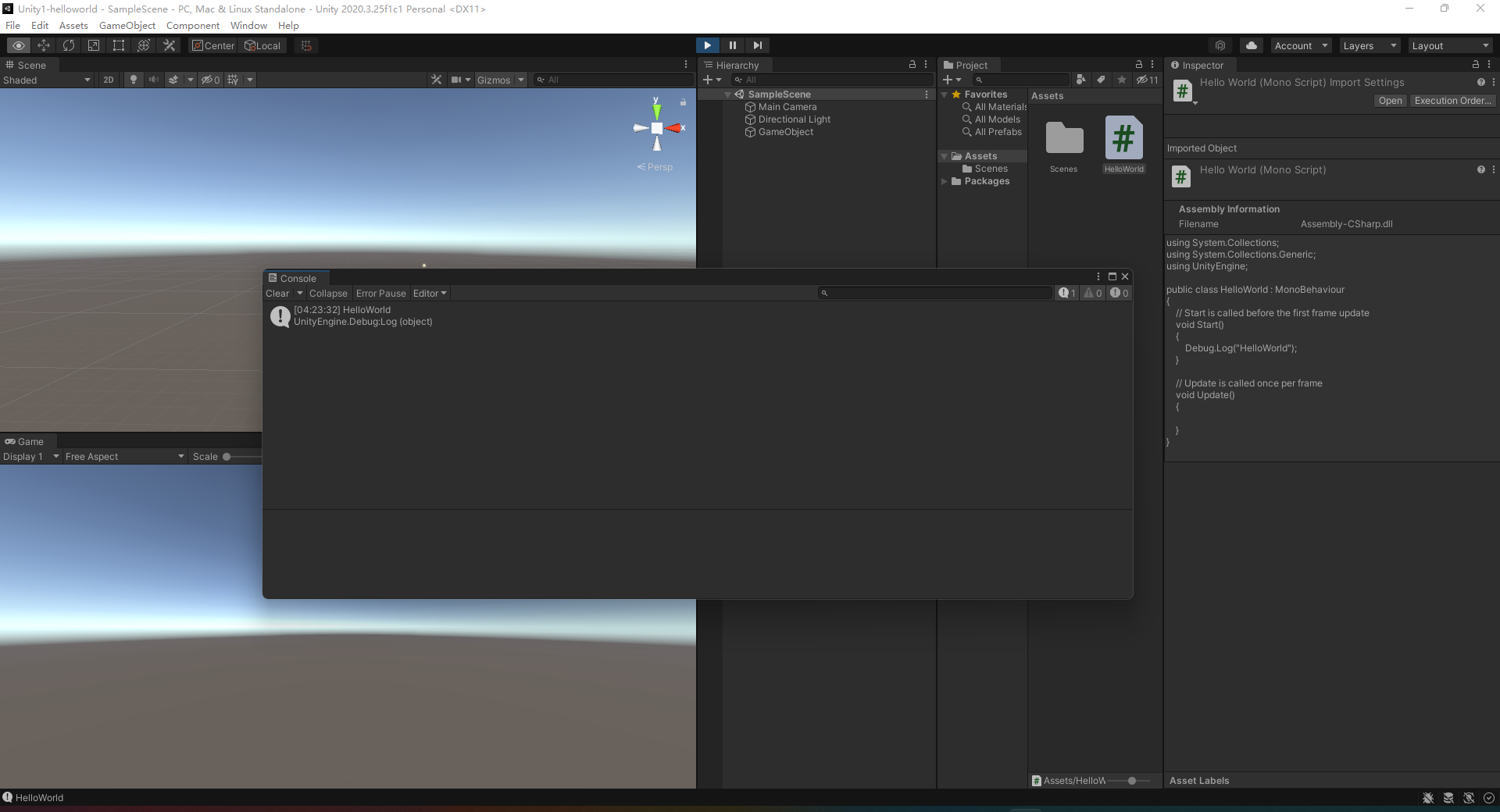Image resolution: width=1500 pixels, height=812 pixels.
Task: Click Project search by type icon
Action: tap(1080, 80)
